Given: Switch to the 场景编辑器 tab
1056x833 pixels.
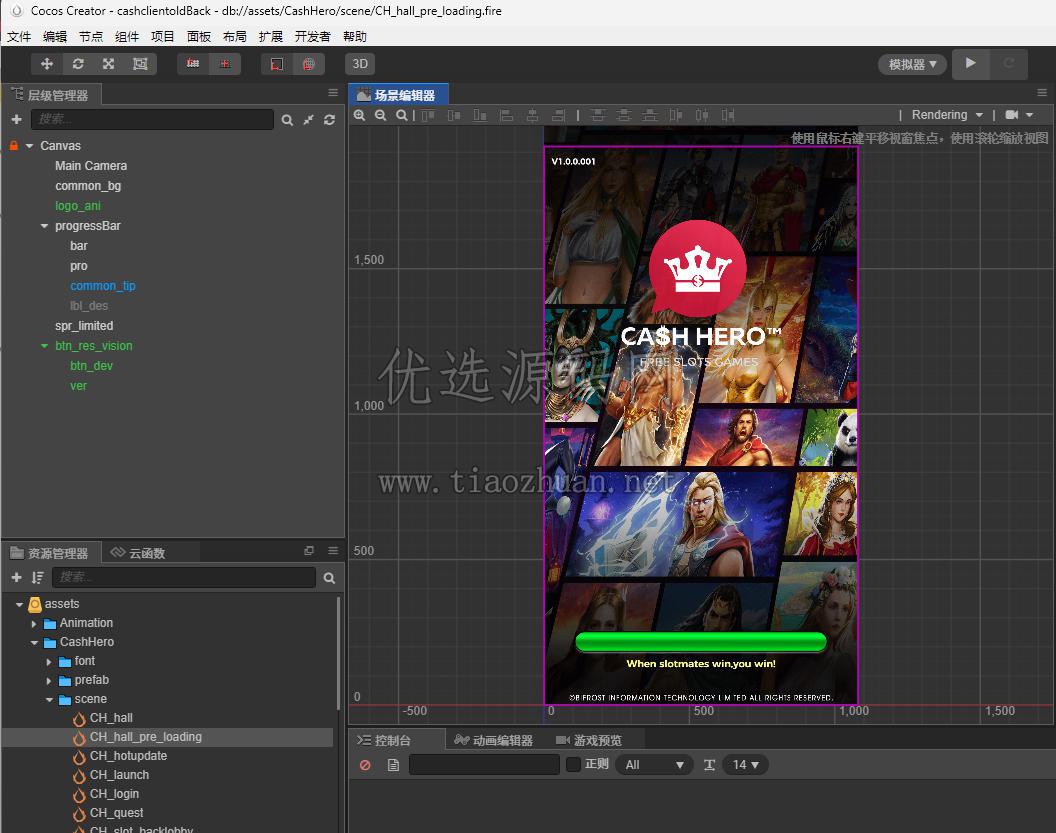Looking at the screenshot, I should tap(398, 95).
